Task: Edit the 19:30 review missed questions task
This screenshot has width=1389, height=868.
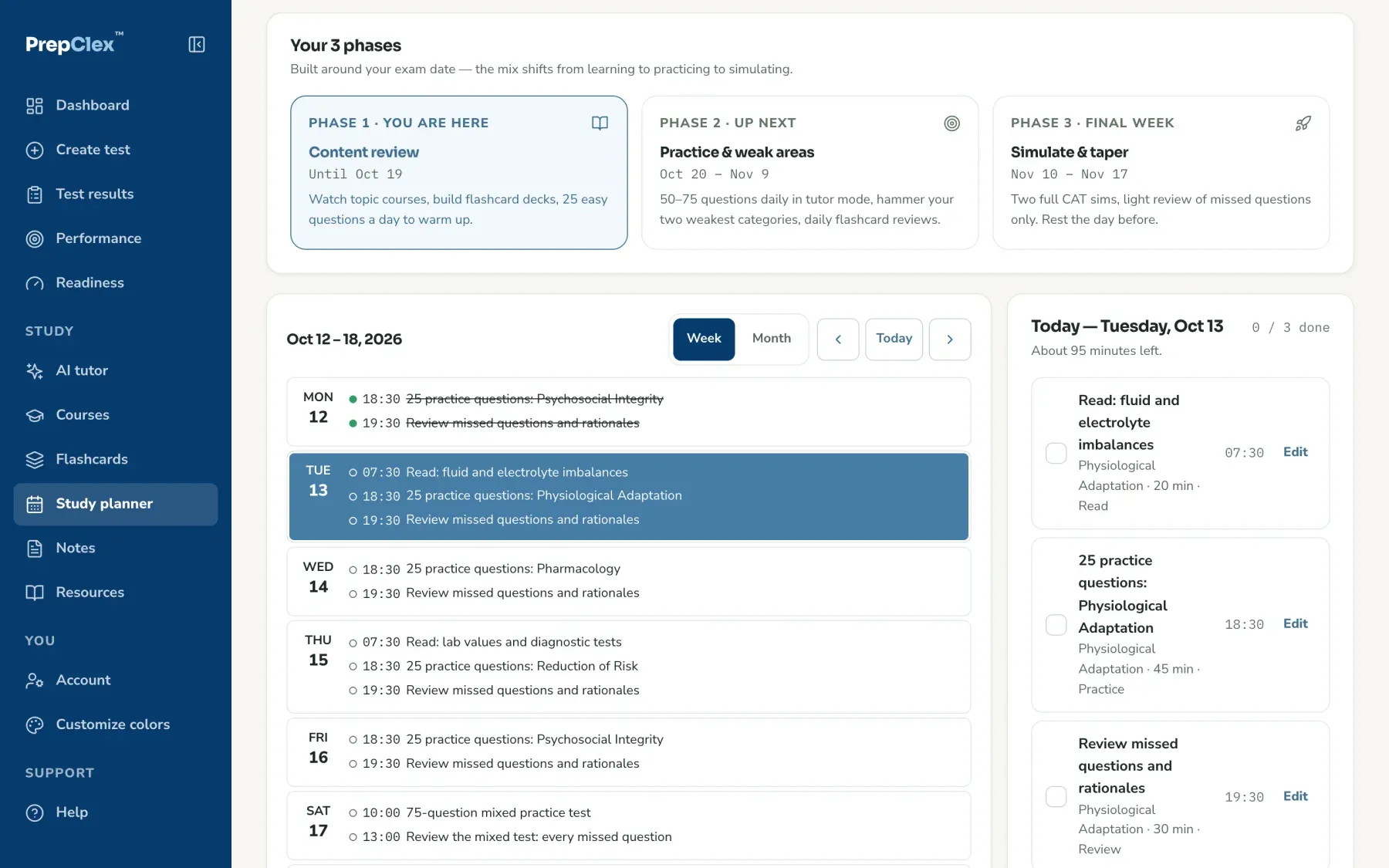Action: click(1295, 796)
